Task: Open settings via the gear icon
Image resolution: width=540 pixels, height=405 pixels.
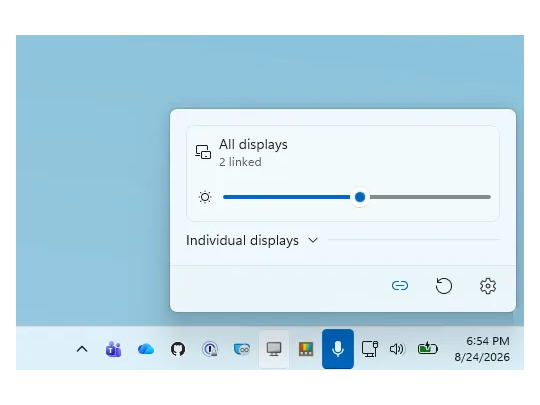Action: pos(488,286)
